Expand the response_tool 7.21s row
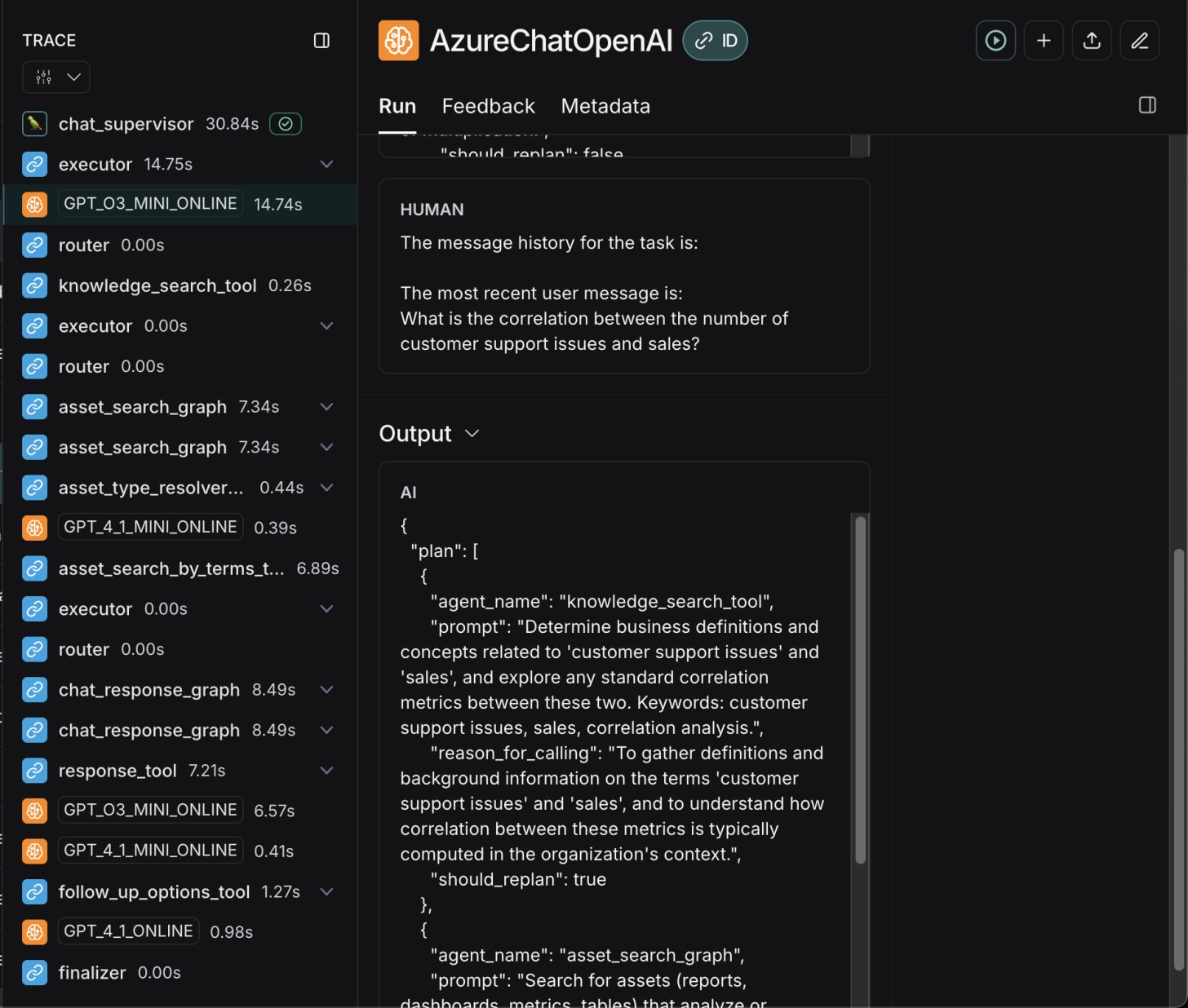 click(x=326, y=771)
